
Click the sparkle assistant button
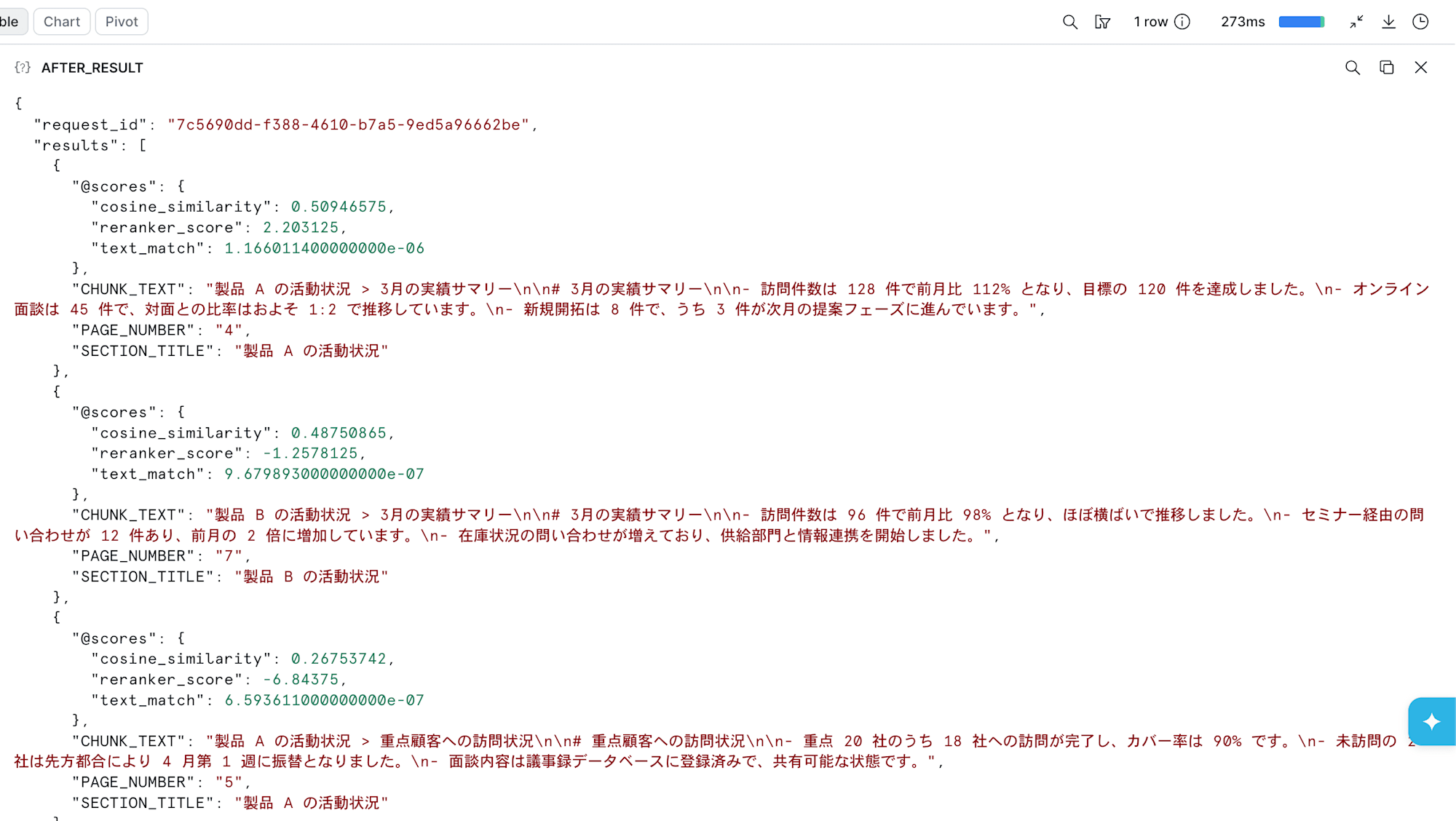pyautogui.click(x=1431, y=721)
